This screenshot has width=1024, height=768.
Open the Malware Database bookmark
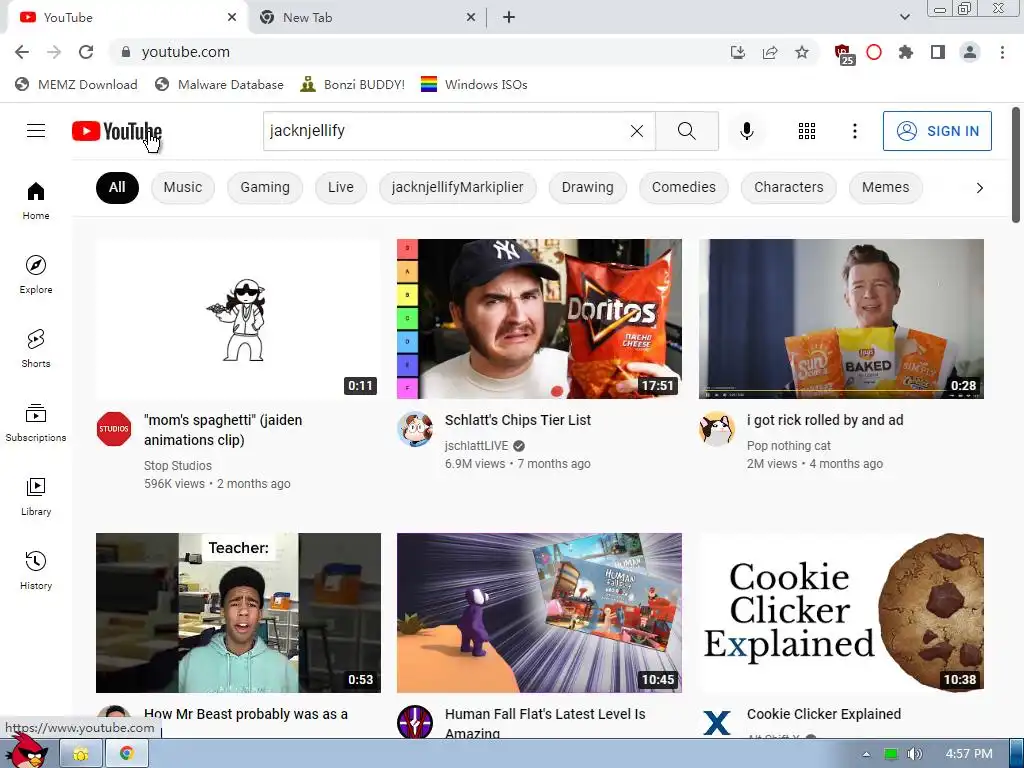[x=219, y=84]
